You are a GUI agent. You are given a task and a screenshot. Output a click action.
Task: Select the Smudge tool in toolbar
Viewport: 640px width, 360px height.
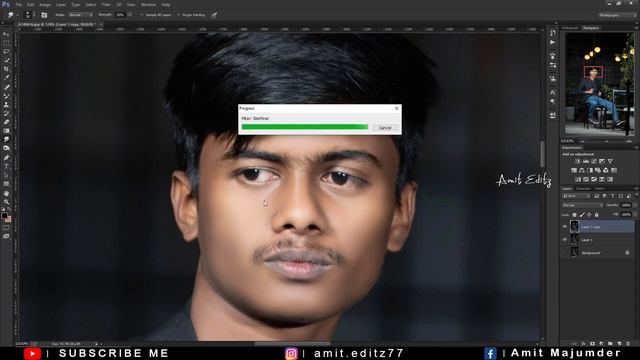point(6,140)
